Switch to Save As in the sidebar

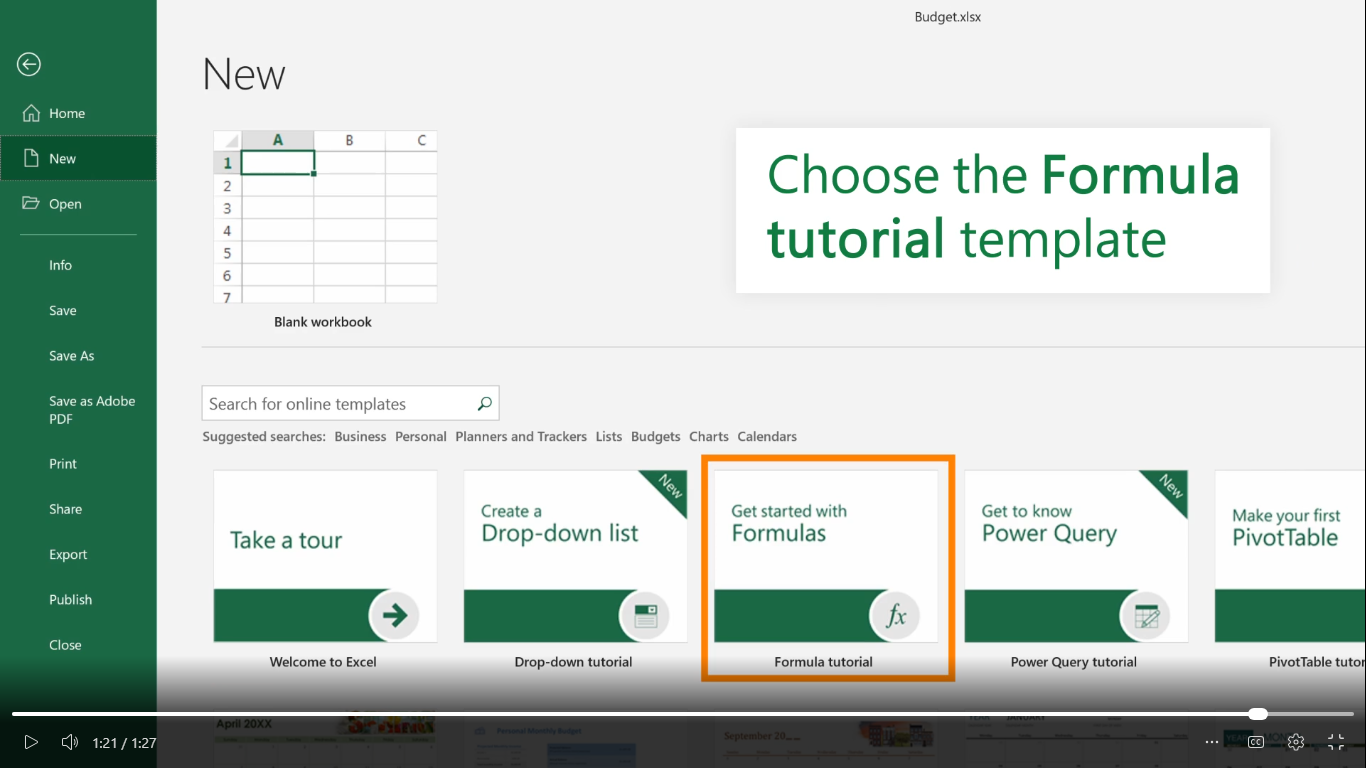pos(71,355)
